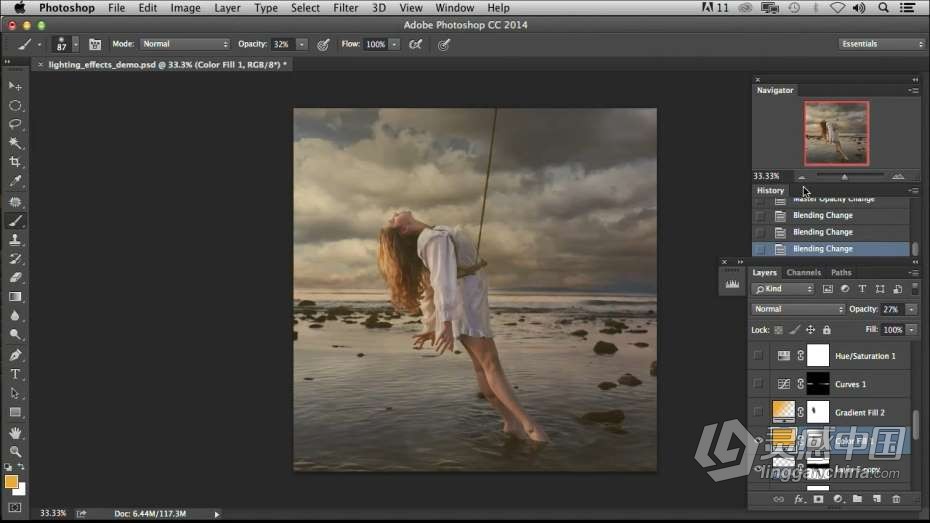
Task: Select the Healing Brush tool
Action: [x=15, y=202]
